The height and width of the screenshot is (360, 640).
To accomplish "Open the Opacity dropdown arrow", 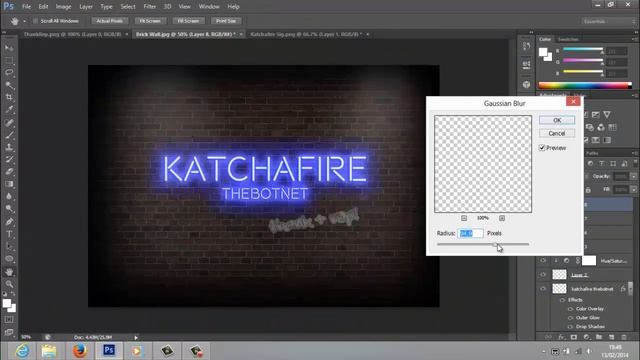I will (634, 176).
